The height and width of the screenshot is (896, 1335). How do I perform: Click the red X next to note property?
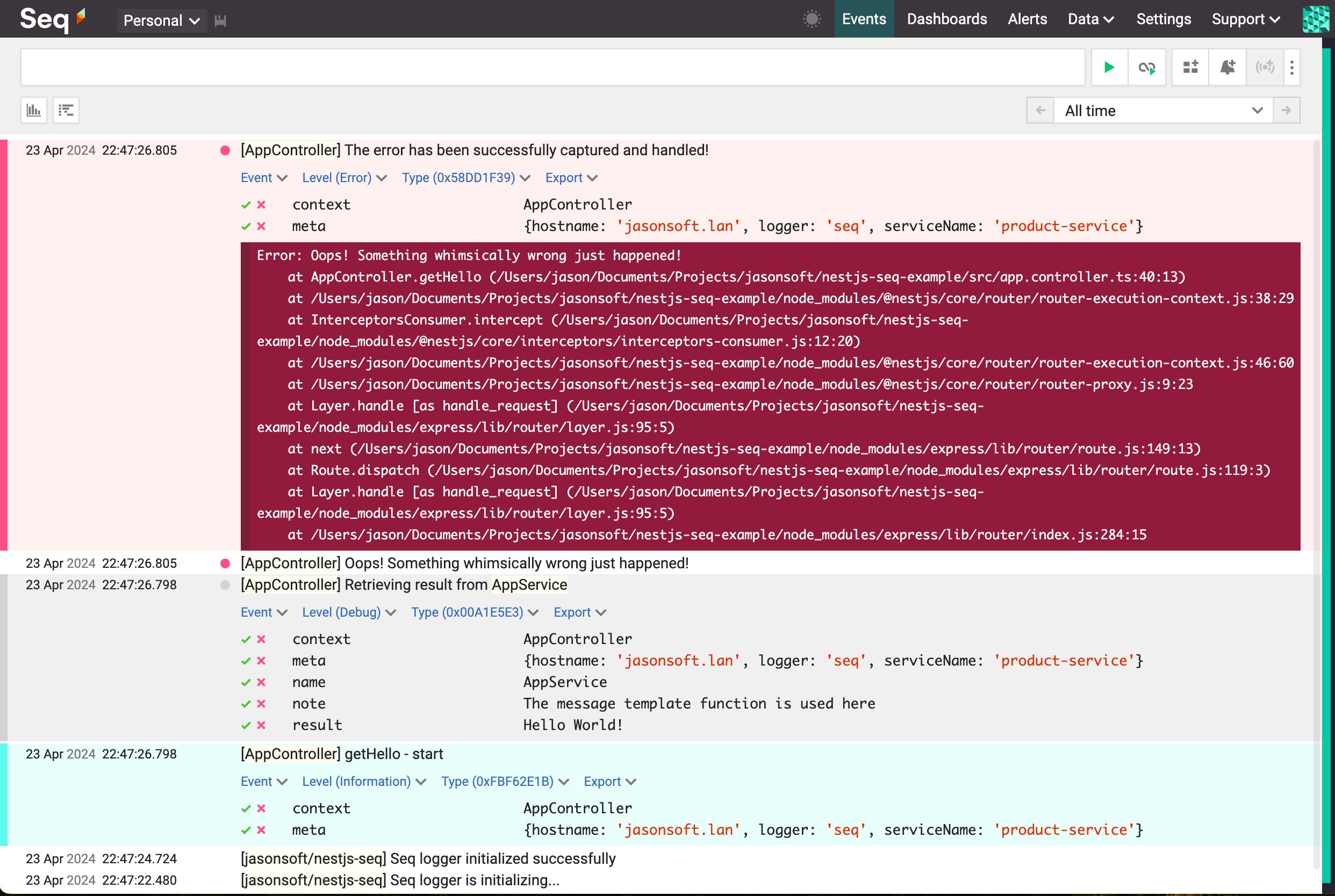[x=261, y=704]
